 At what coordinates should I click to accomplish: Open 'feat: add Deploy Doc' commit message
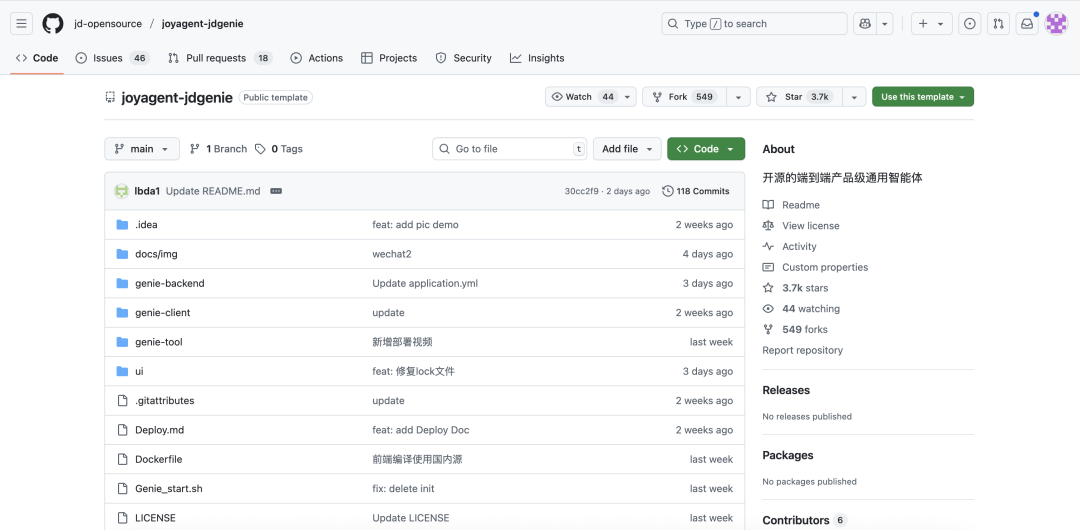pyautogui.click(x=421, y=429)
